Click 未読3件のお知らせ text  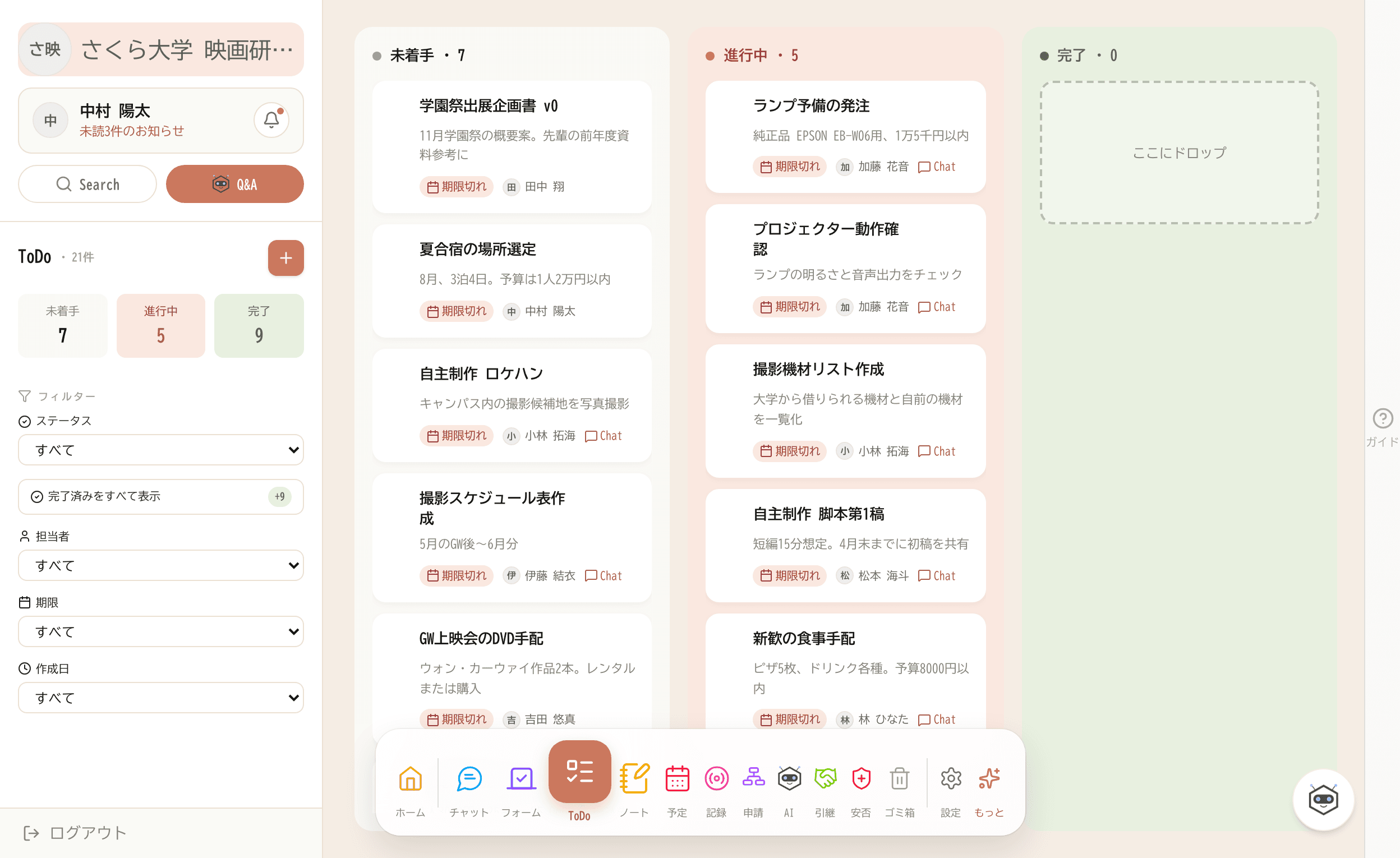point(132,131)
